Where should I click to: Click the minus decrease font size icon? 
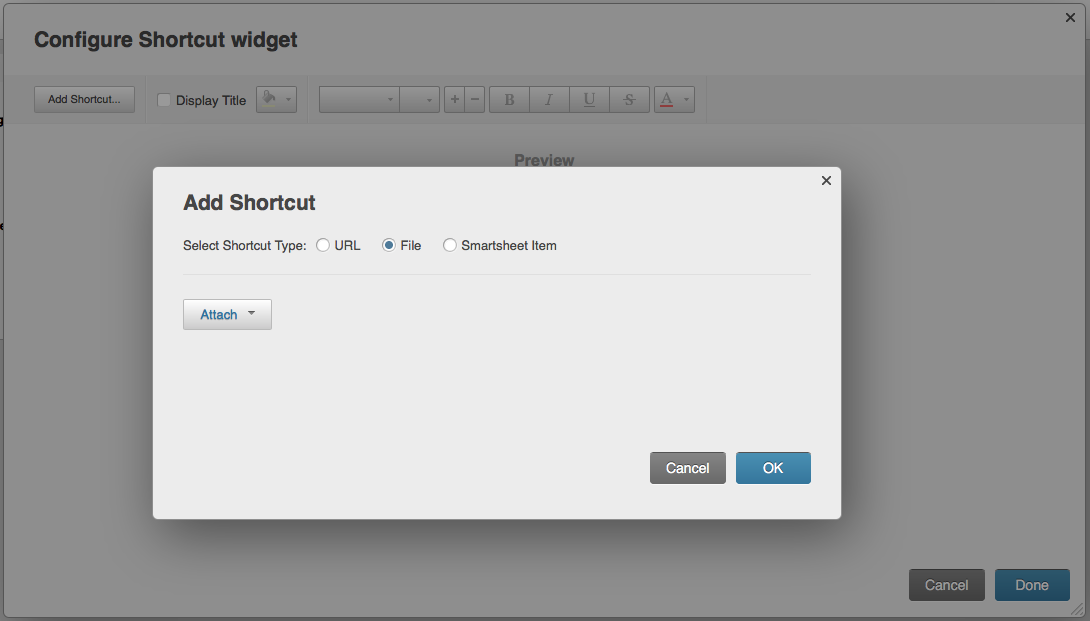[x=475, y=99]
